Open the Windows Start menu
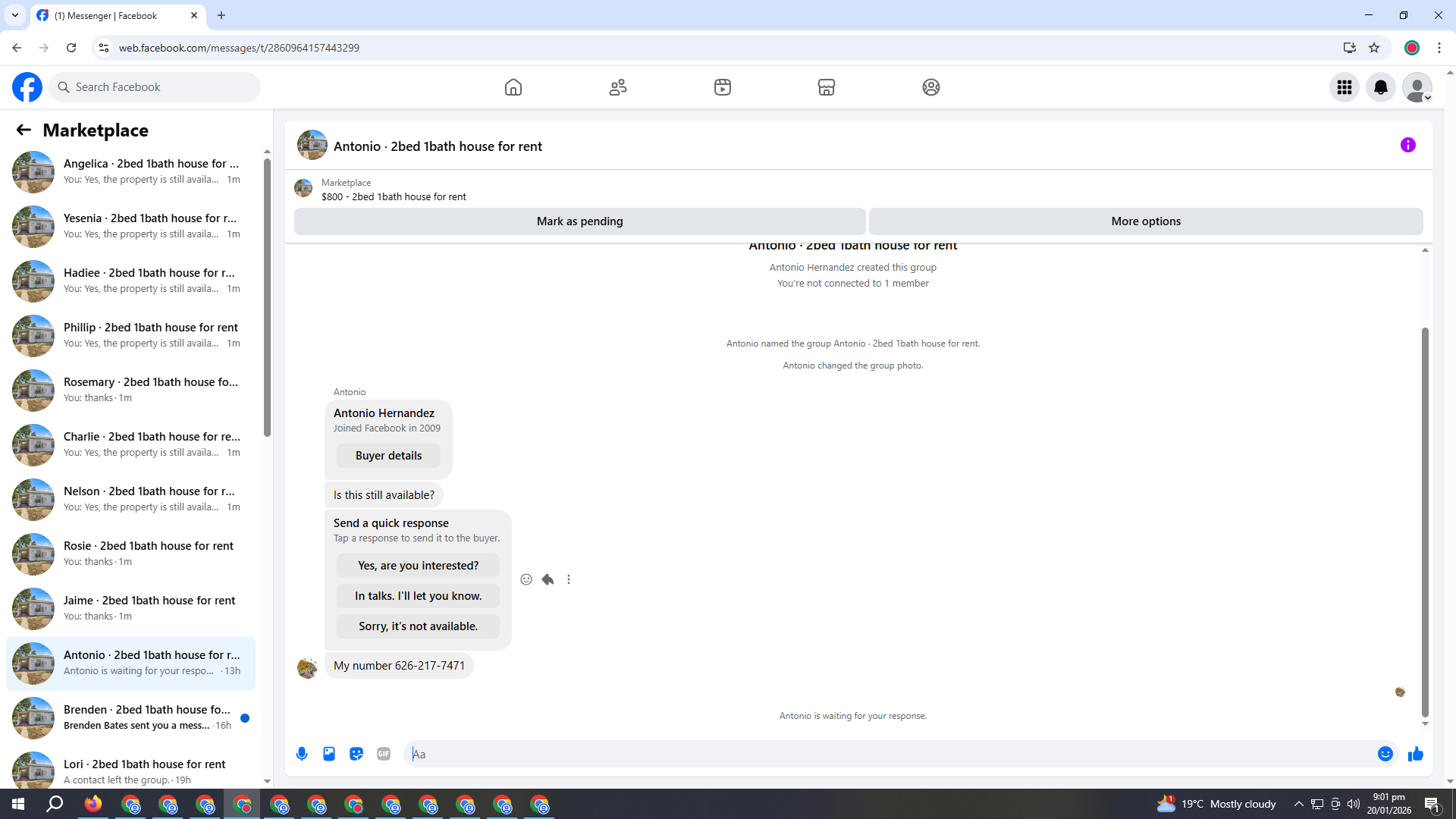 click(x=18, y=804)
